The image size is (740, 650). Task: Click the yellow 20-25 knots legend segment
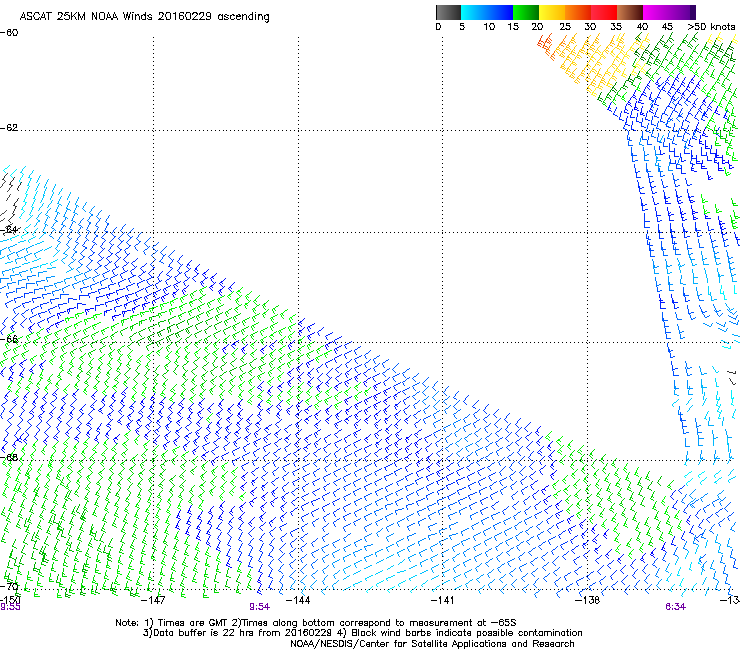point(552,12)
